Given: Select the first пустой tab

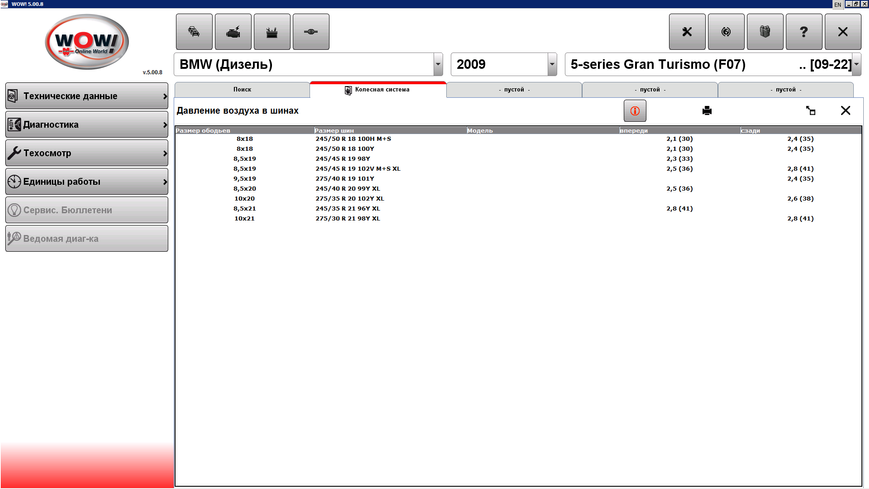Looking at the screenshot, I should point(514,90).
